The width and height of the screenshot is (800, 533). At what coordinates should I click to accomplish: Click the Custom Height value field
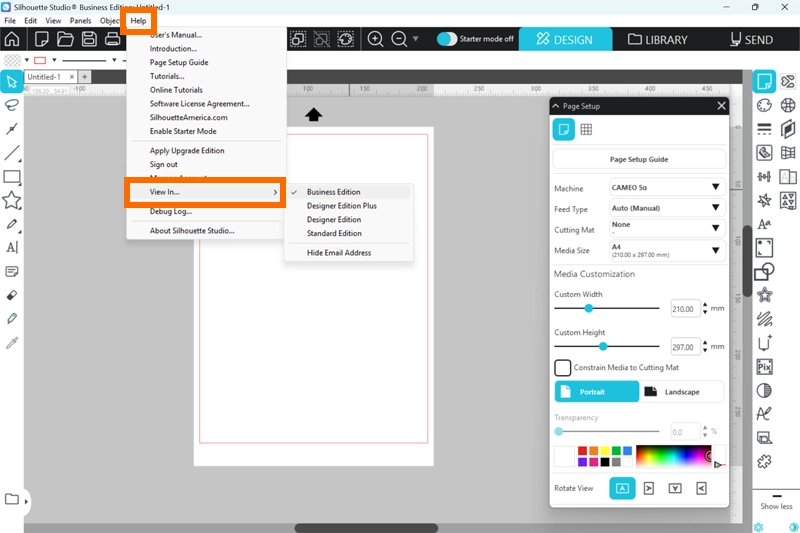point(684,347)
